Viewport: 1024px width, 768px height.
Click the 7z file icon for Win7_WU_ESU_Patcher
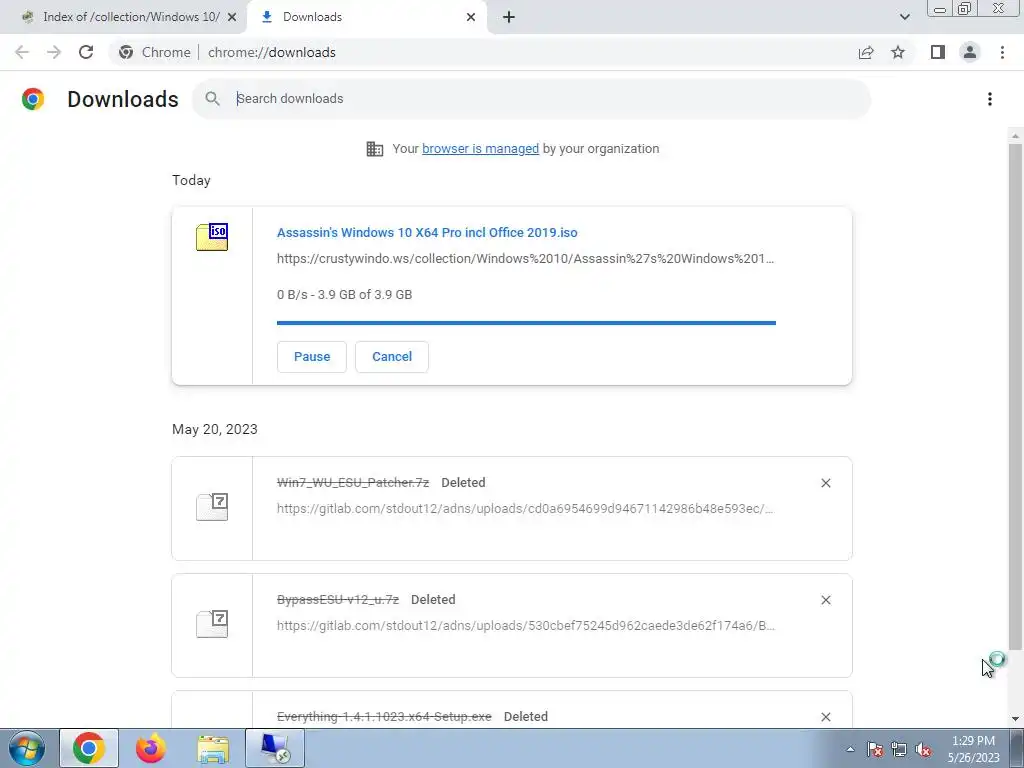(x=212, y=507)
